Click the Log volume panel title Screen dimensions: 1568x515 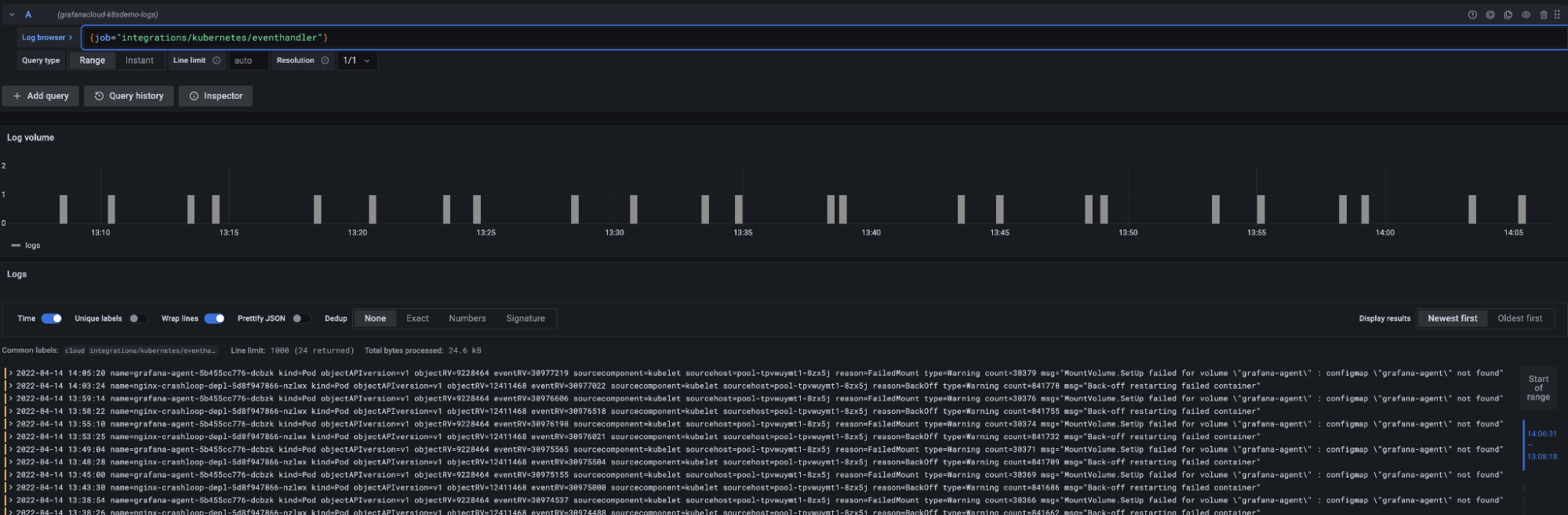click(x=31, y=137)
